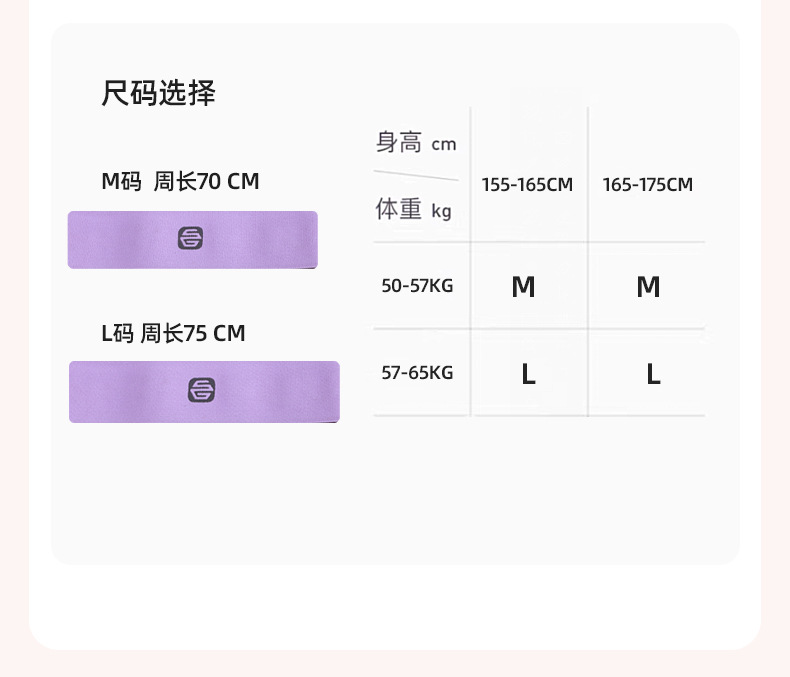Choose L for 155-165CM and 57-65KG
This screenshot has height=677, width=790.
point(528,375)
